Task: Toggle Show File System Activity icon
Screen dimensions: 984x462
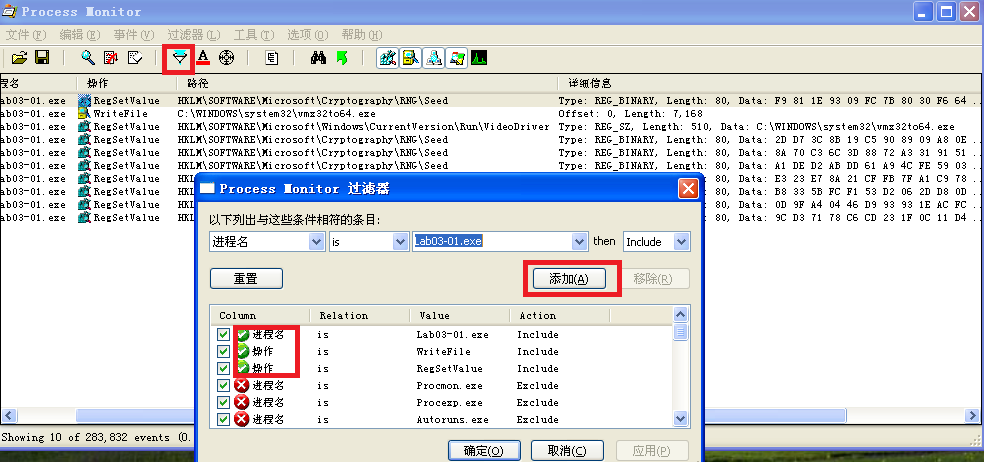Action: pos(411,58)
